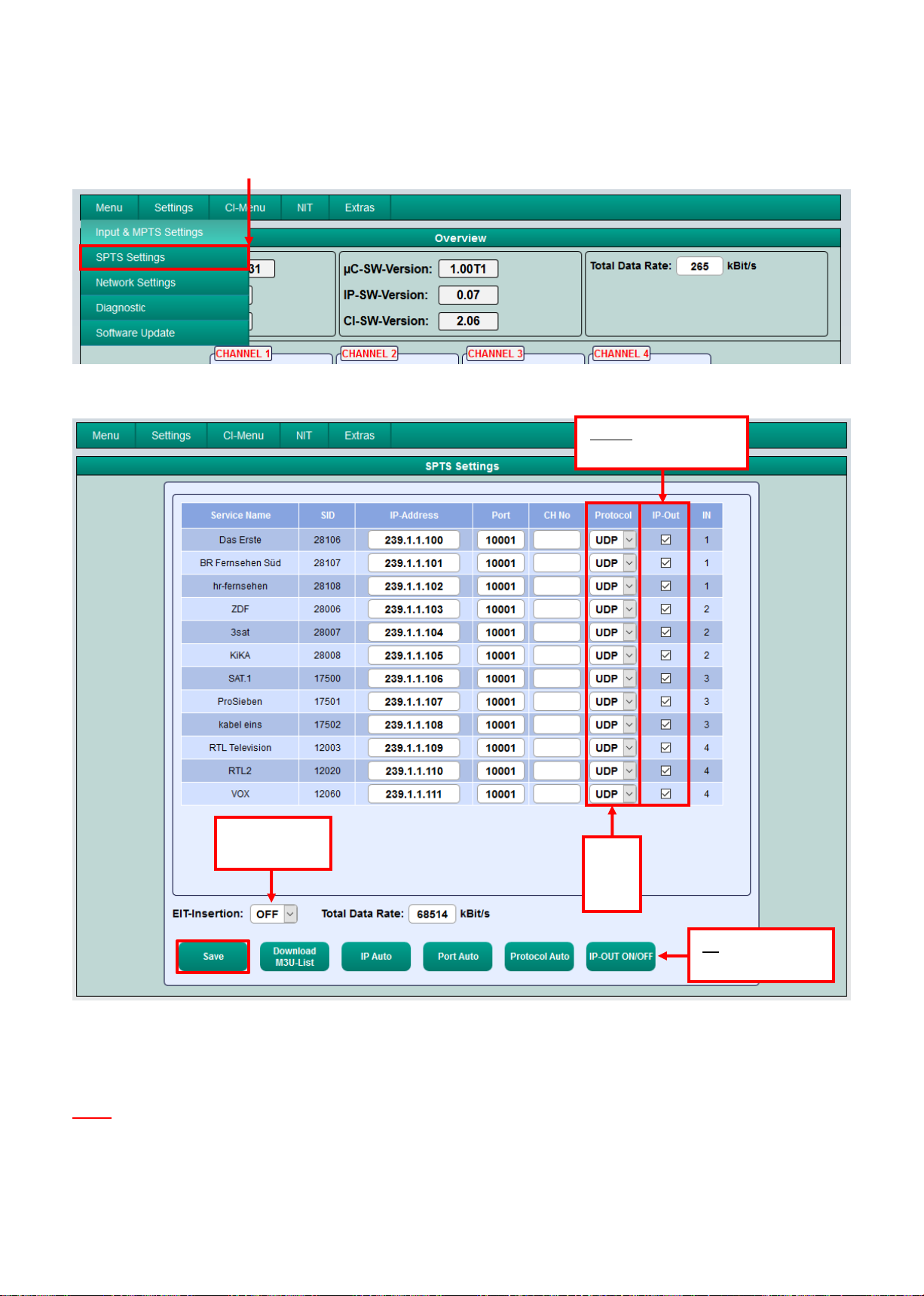The height and width of the screenshot is (1296, 924).
Task: Open SPTS Settings in the dropdown menu
Action: click(x=164, y=257)
